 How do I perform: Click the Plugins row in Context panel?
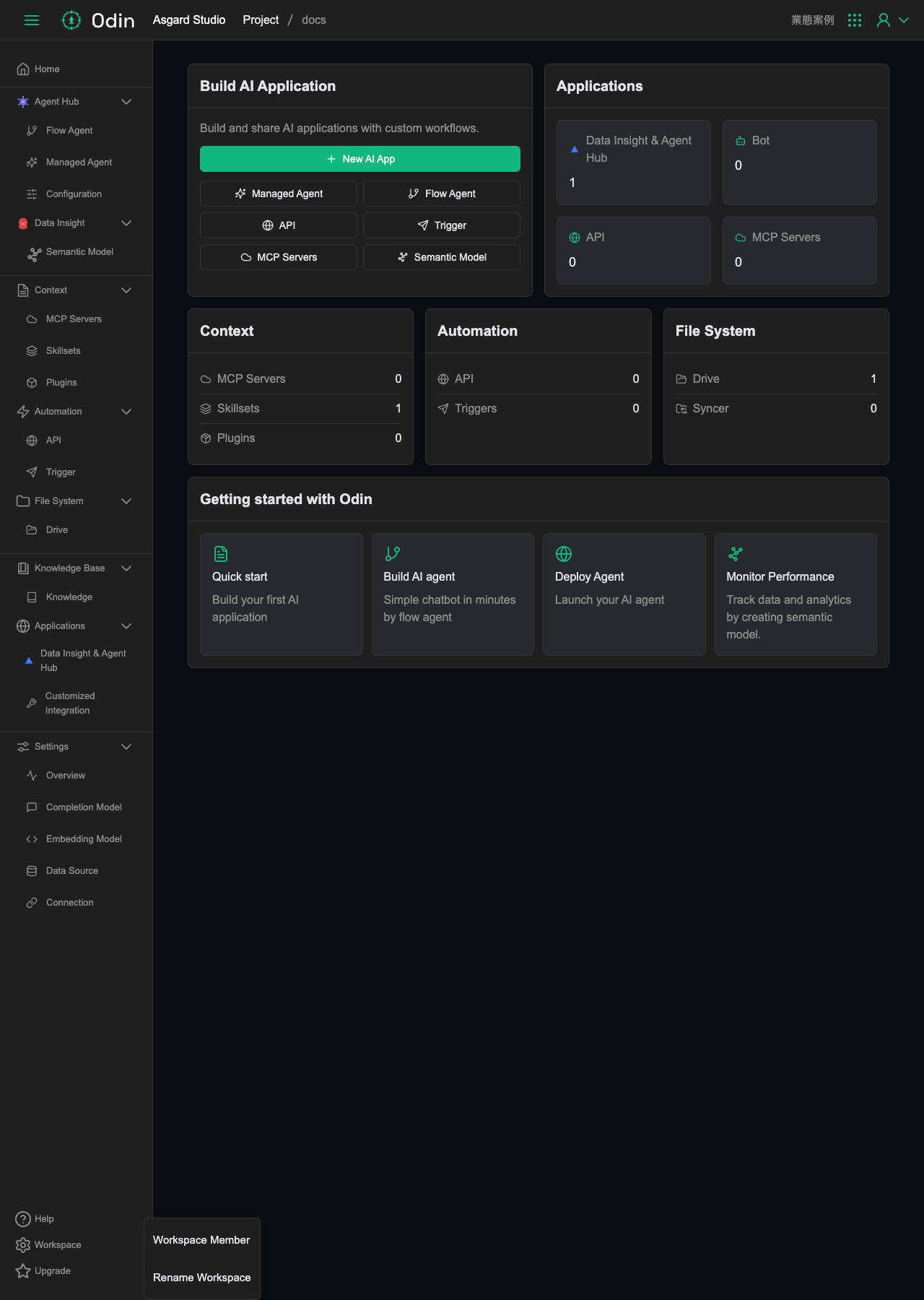301,438
